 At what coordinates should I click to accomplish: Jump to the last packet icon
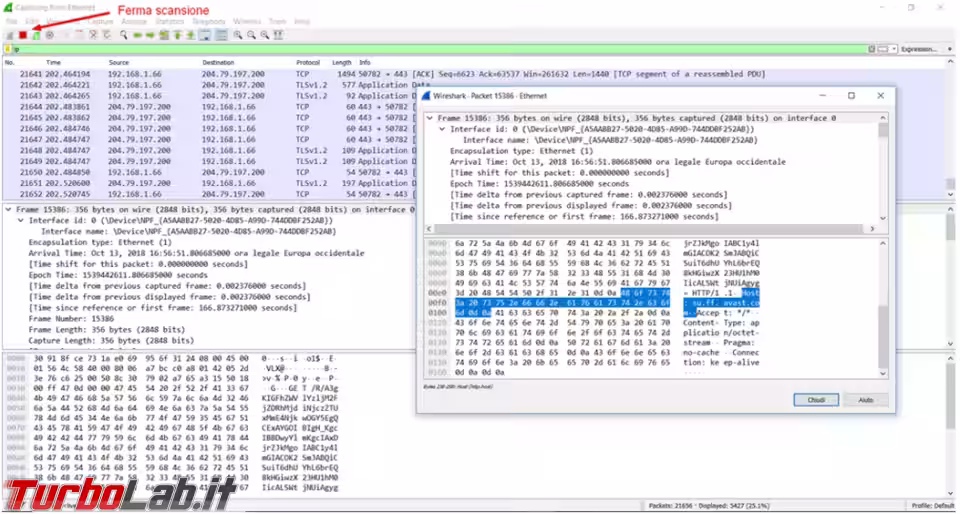(x=191, y=34)
